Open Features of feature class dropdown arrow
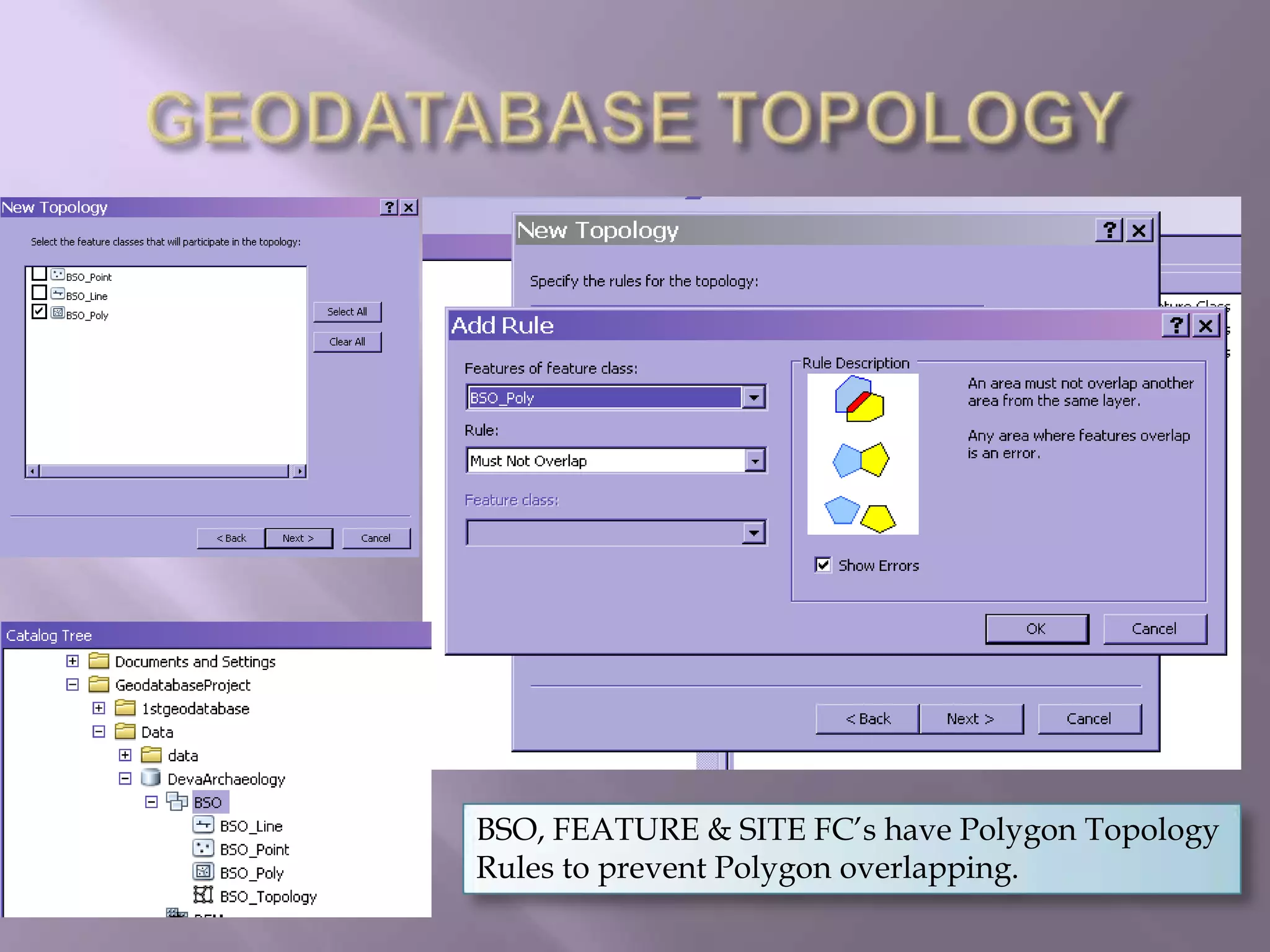 [753, 397]
